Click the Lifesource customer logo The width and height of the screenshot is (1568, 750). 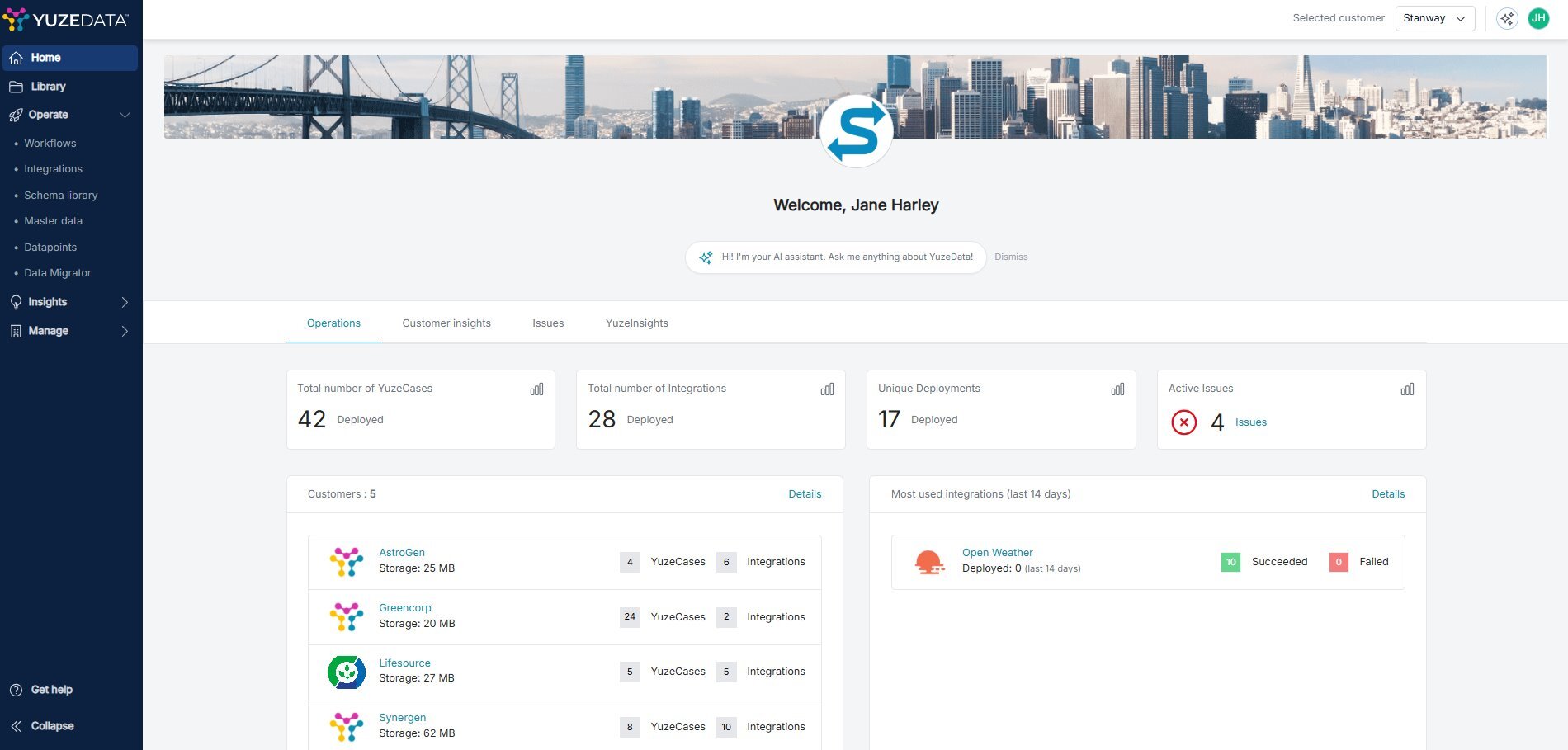click(347, 672)
